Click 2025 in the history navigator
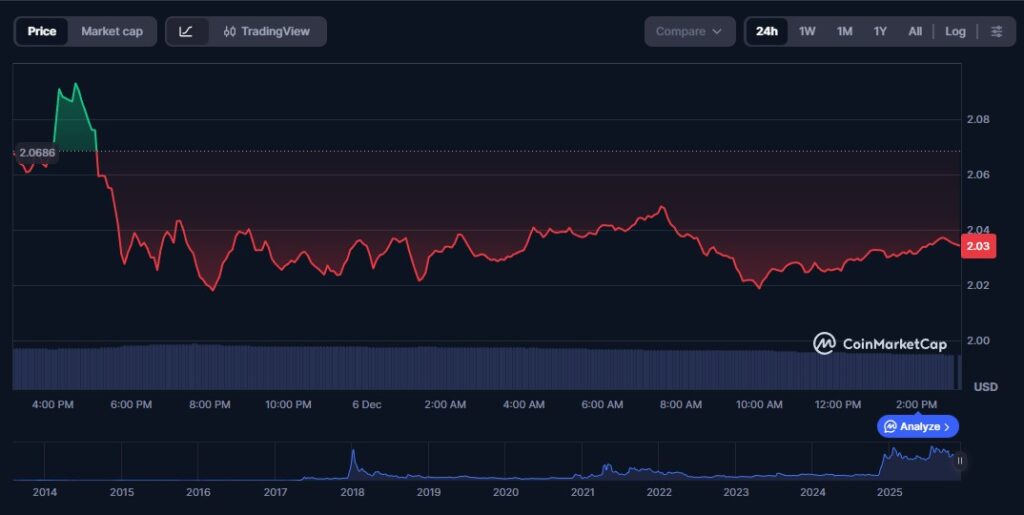 pyautogui.click(x=889, y=492)
